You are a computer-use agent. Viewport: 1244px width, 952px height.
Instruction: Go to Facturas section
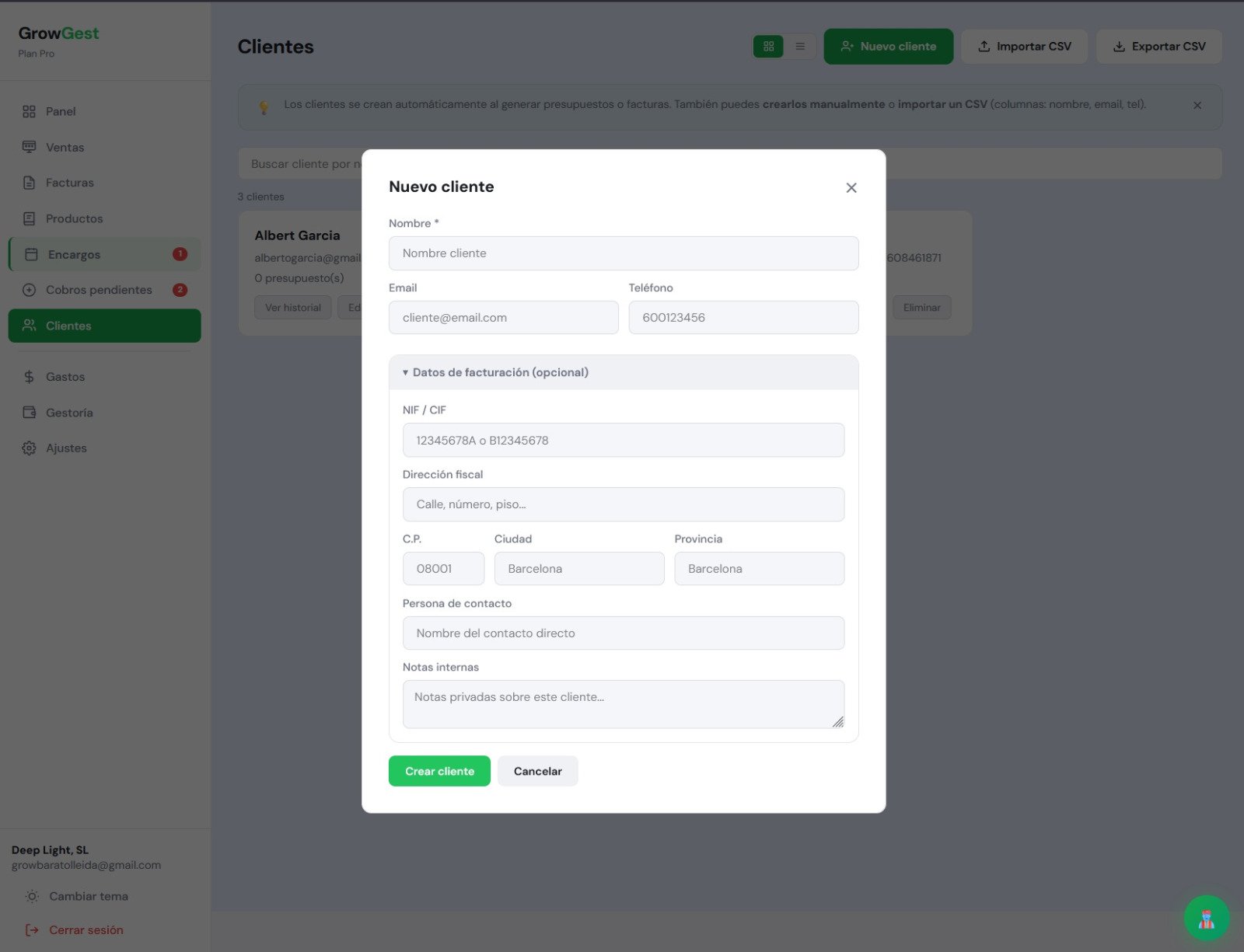[x=69, y=183]
